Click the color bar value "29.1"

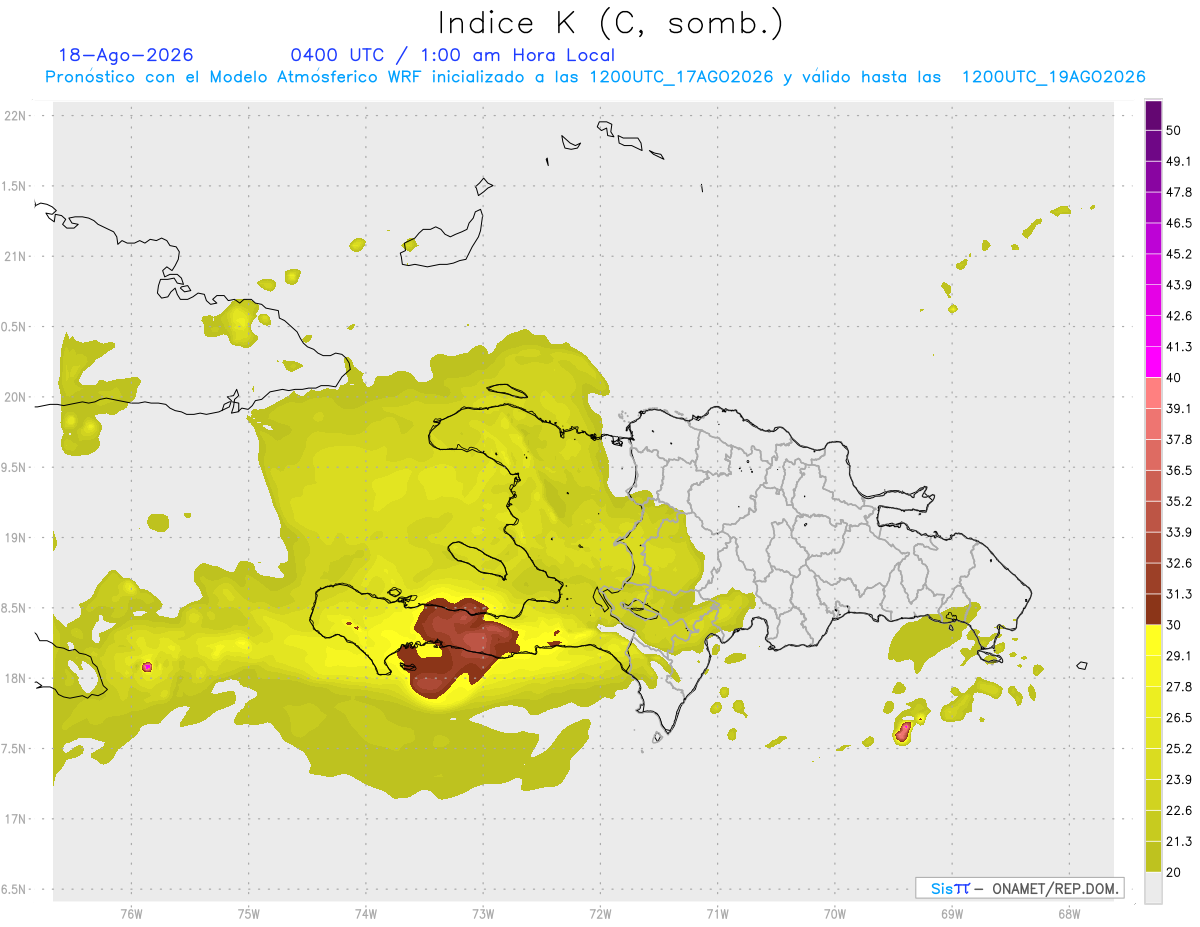[1180, 656]
